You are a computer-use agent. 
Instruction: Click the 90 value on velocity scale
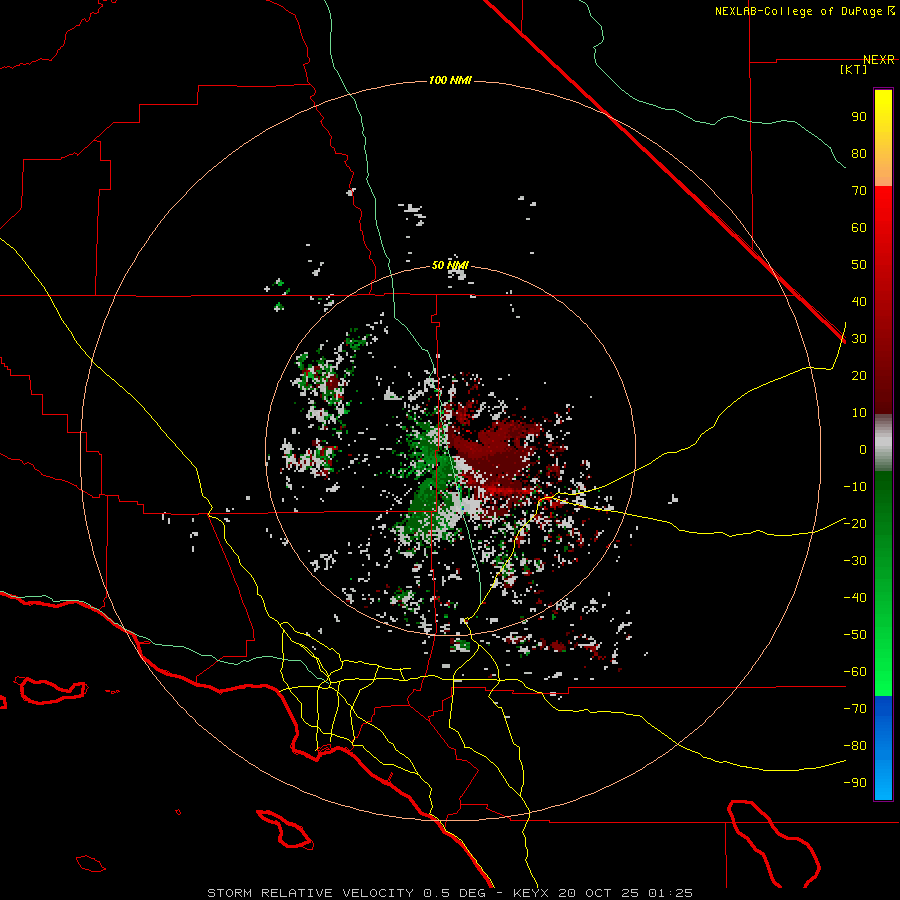coord(859,117)
